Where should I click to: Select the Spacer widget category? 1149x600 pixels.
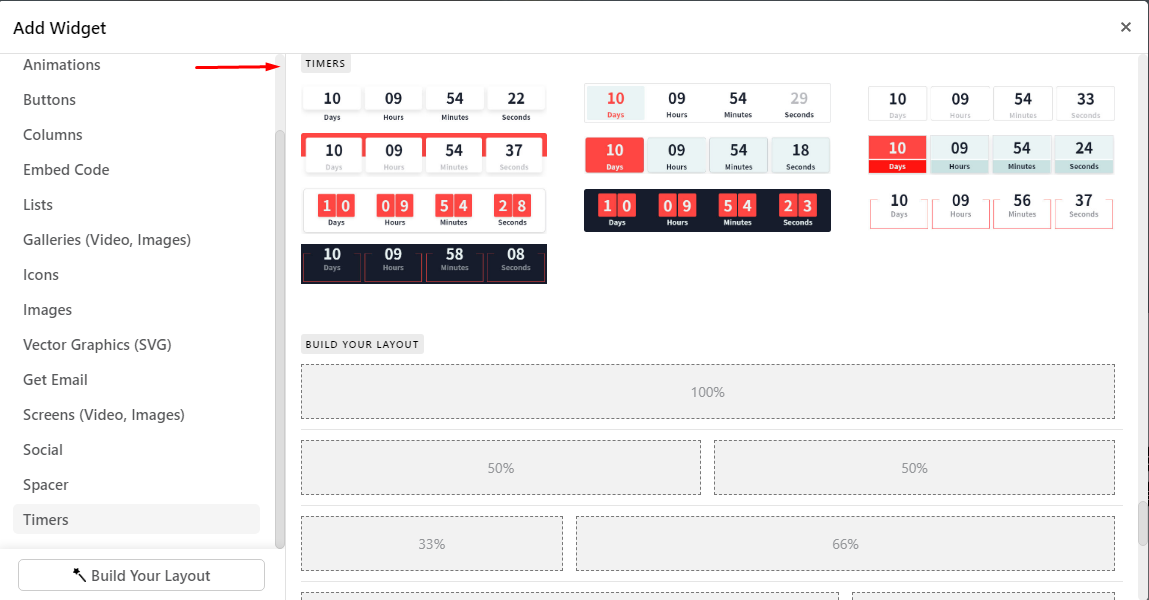tap(44, 484)
